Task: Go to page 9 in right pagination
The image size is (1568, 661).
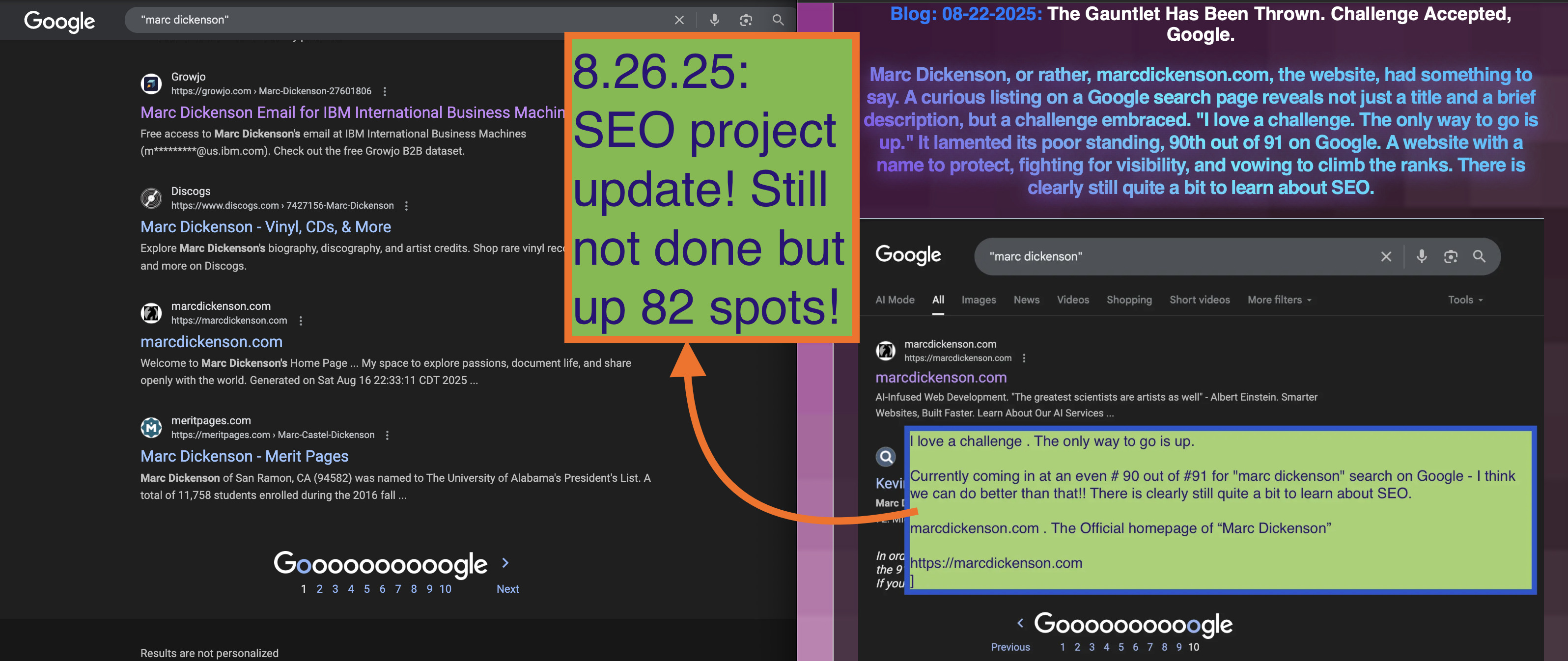Action: (x=1178, y=647)
